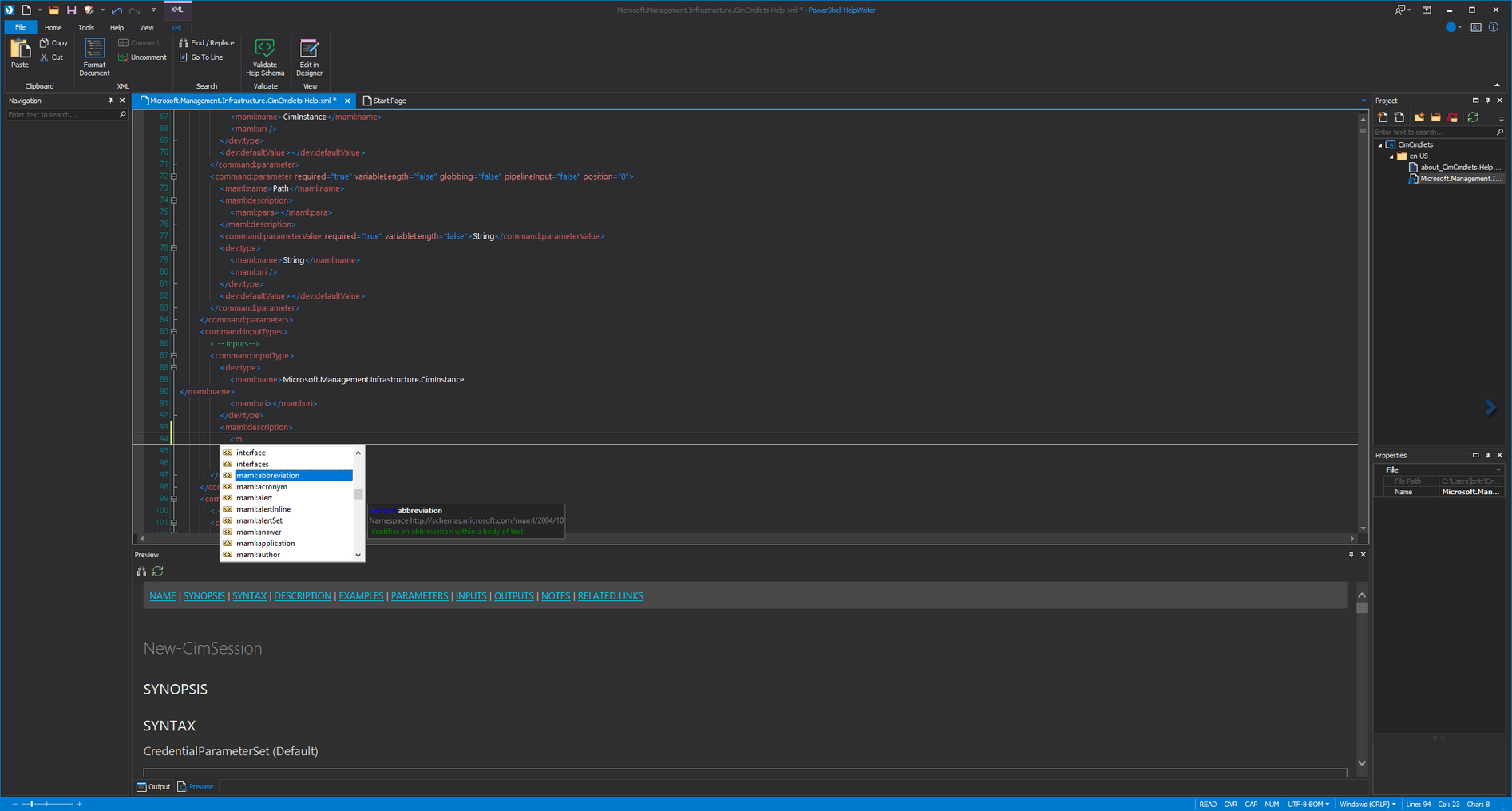Screen dimensions: 1512x811
Task: Jump to the PARAMETERS link
Action: coord(419,596)
